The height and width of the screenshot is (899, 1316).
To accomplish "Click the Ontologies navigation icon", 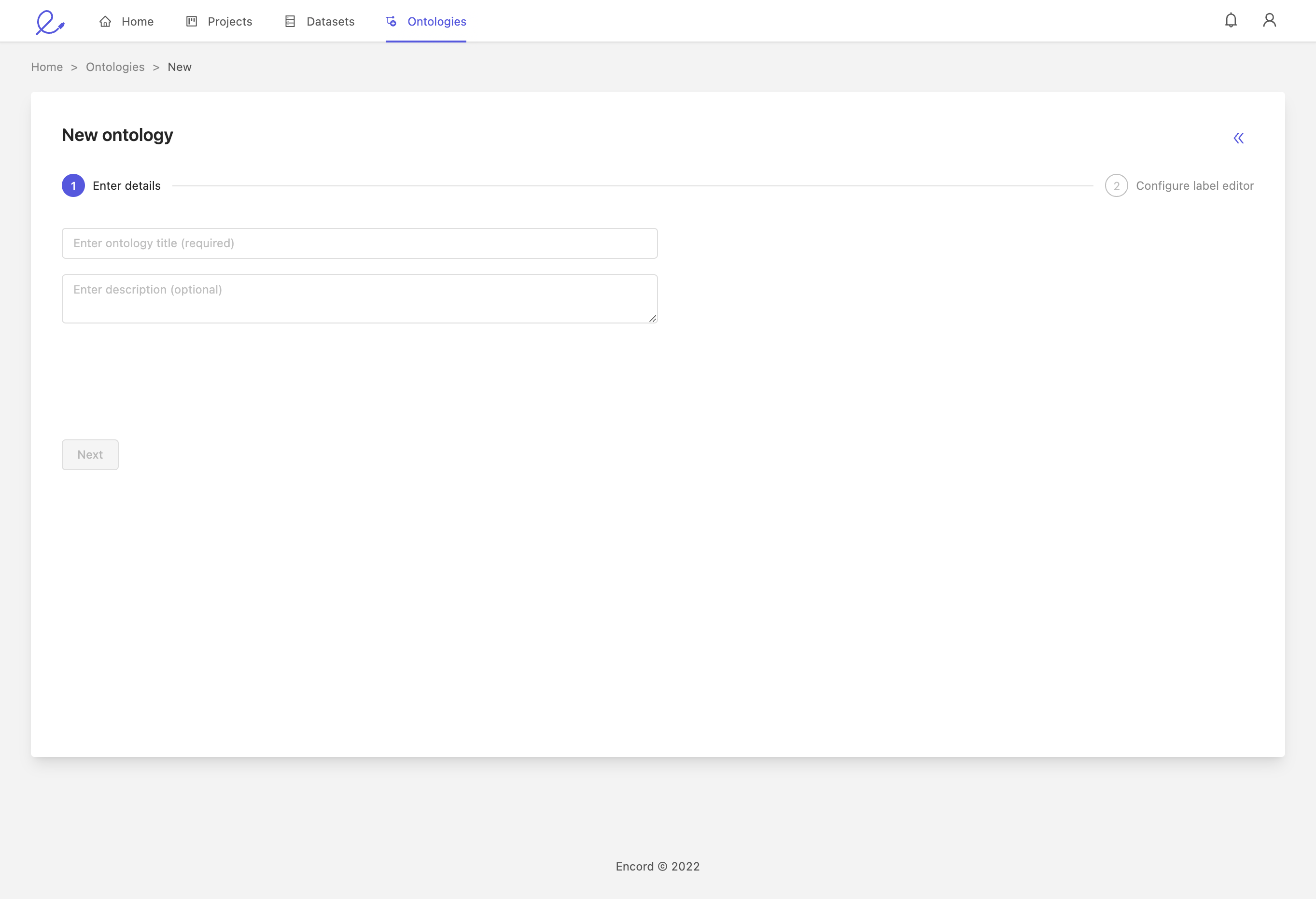I will click(393, 21).
